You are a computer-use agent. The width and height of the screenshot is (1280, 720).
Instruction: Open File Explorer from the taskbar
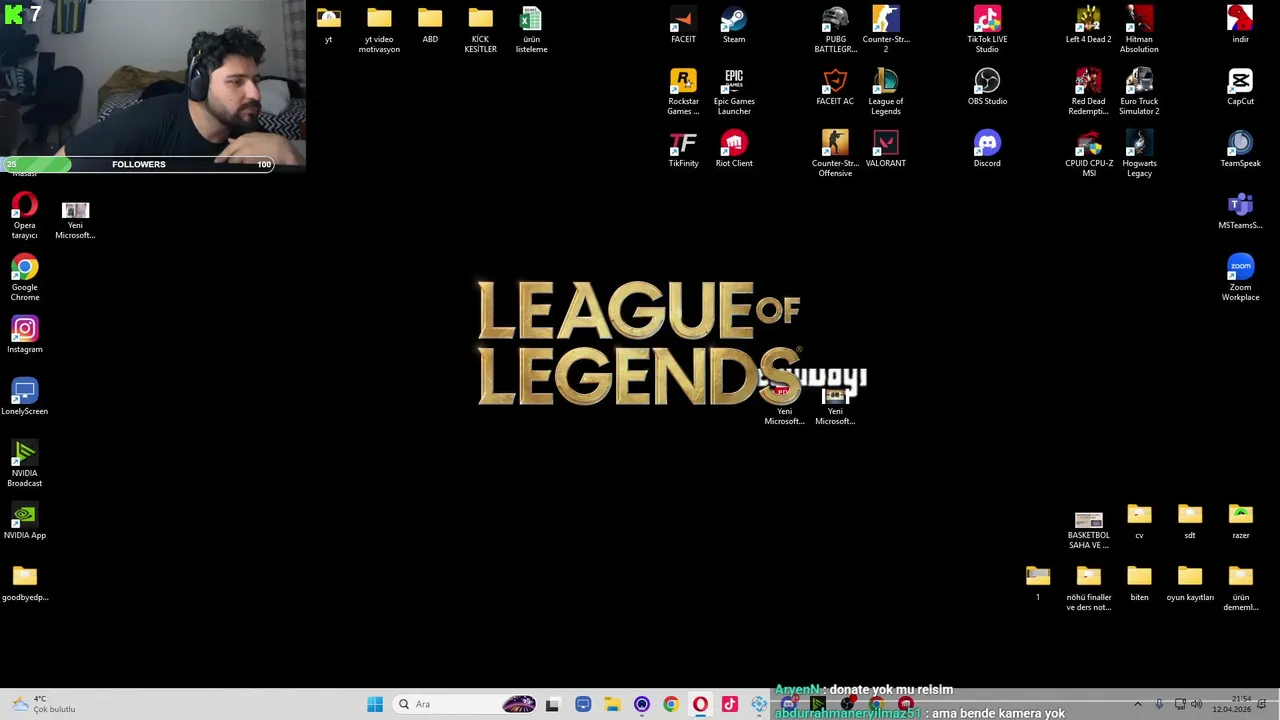(x=612, y=704)
